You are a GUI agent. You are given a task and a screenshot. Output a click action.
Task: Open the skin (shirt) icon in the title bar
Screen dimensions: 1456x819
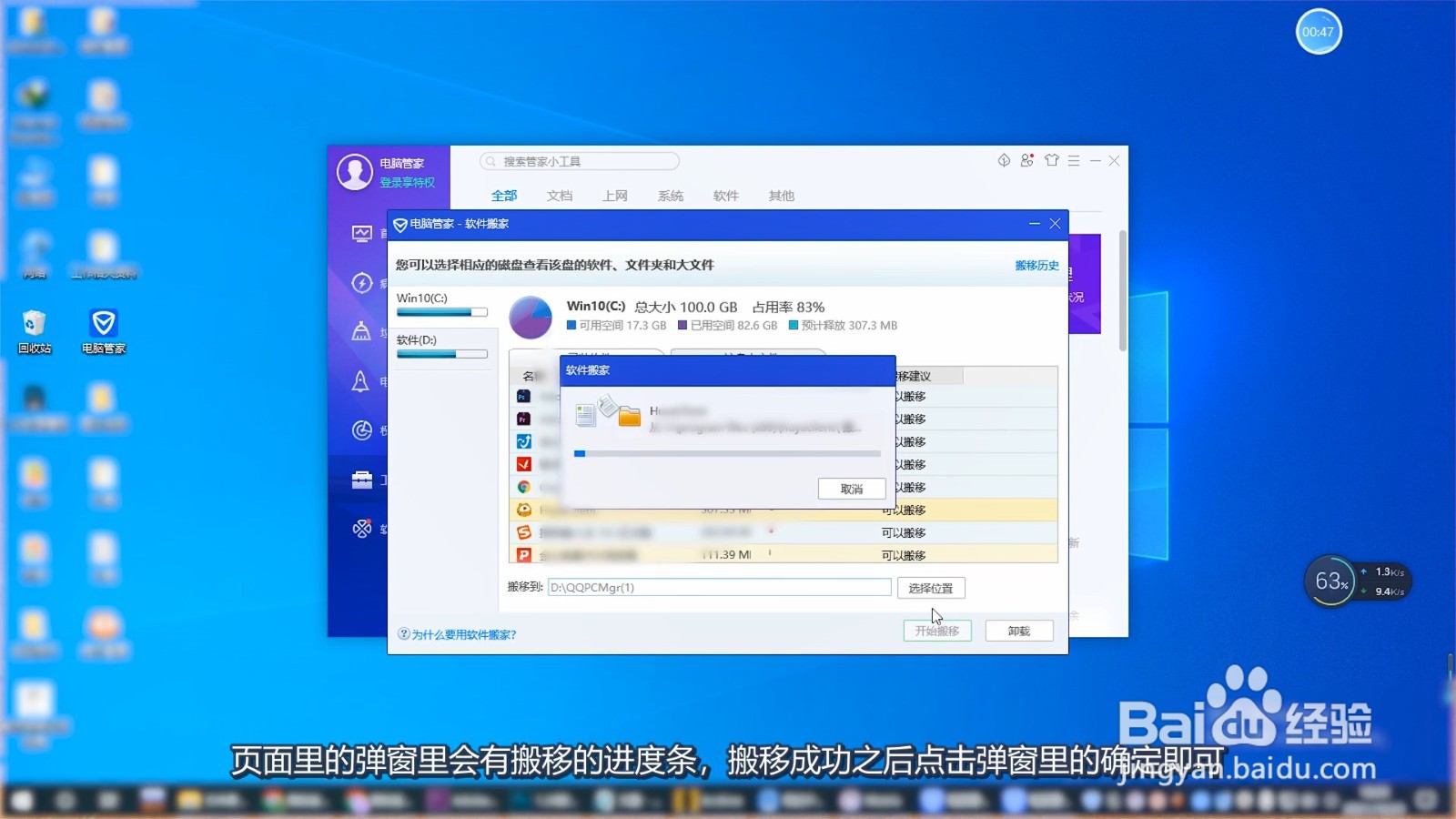click(x=1052, y=160)
